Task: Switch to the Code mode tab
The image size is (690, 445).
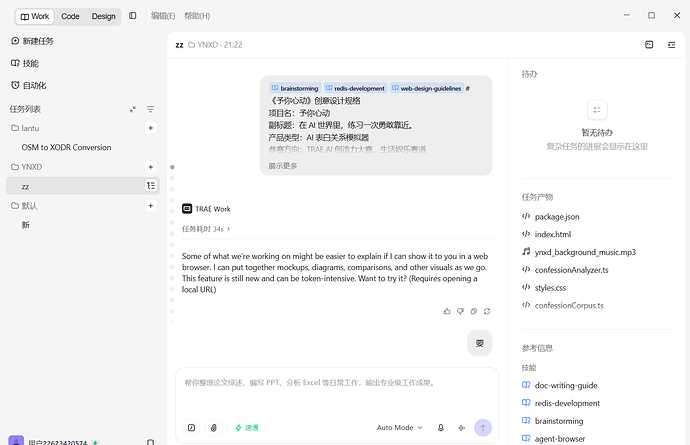Action: pos(70,16)
